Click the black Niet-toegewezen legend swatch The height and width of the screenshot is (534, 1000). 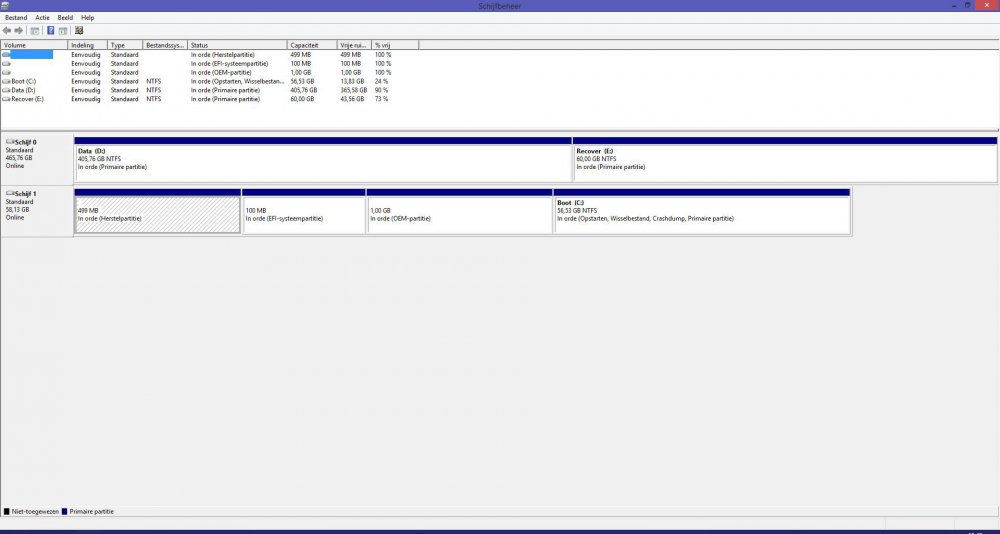coord(7,512)
